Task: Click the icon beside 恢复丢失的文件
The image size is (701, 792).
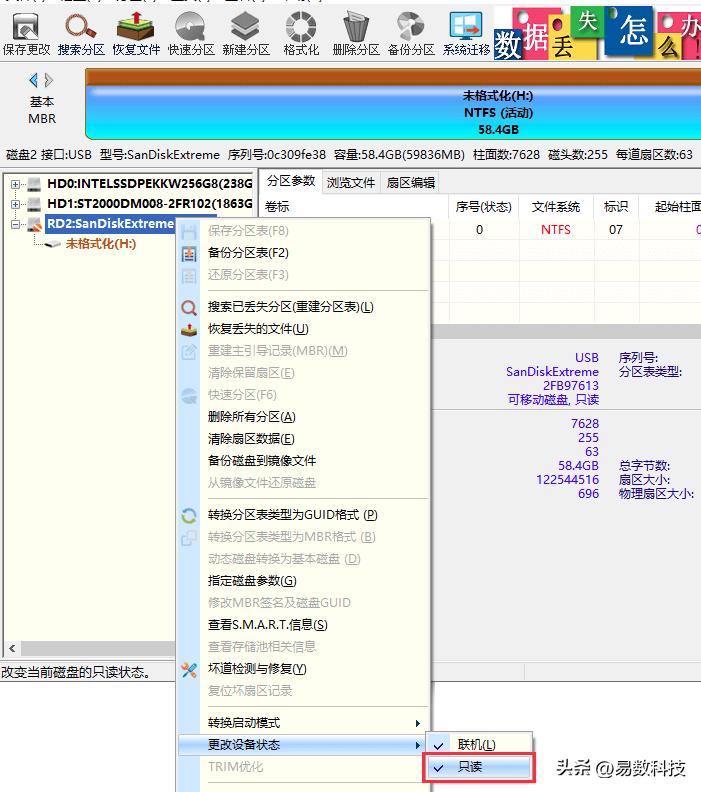Action: (x=189, y=329)
